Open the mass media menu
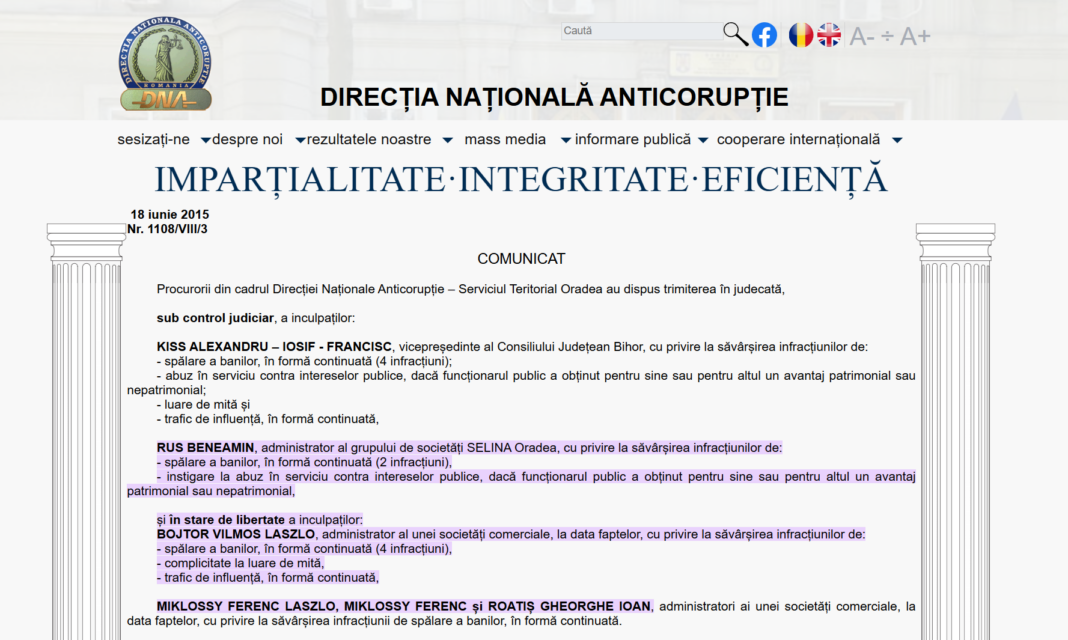The height and width of the screenshot is (640, 1068). click(505, 140)
